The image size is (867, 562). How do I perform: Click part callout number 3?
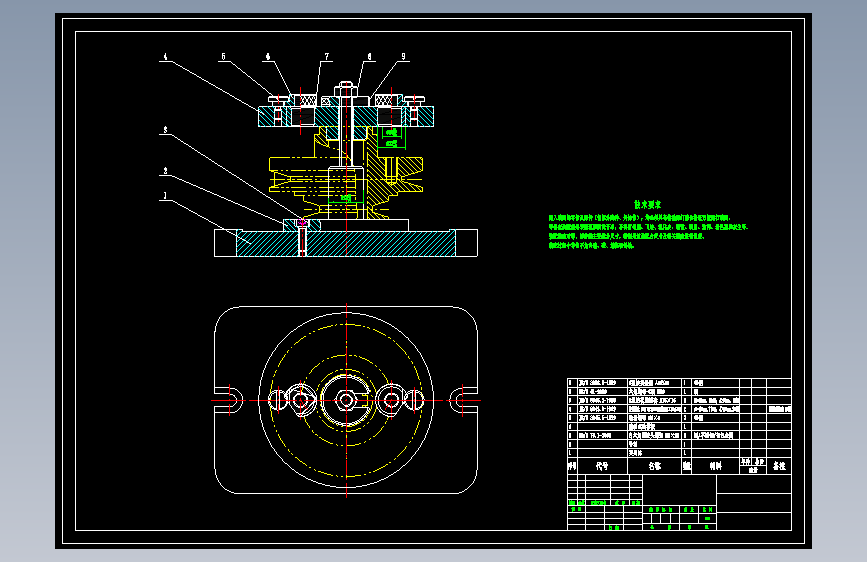[x=165, y=130]
